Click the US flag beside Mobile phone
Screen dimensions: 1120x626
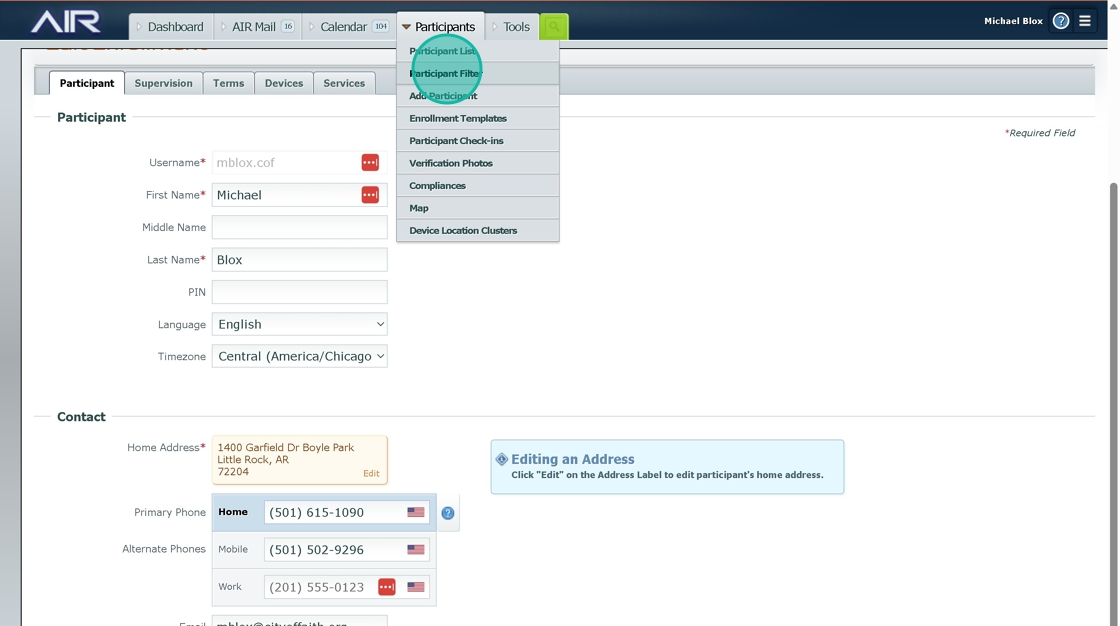point(416,550)
